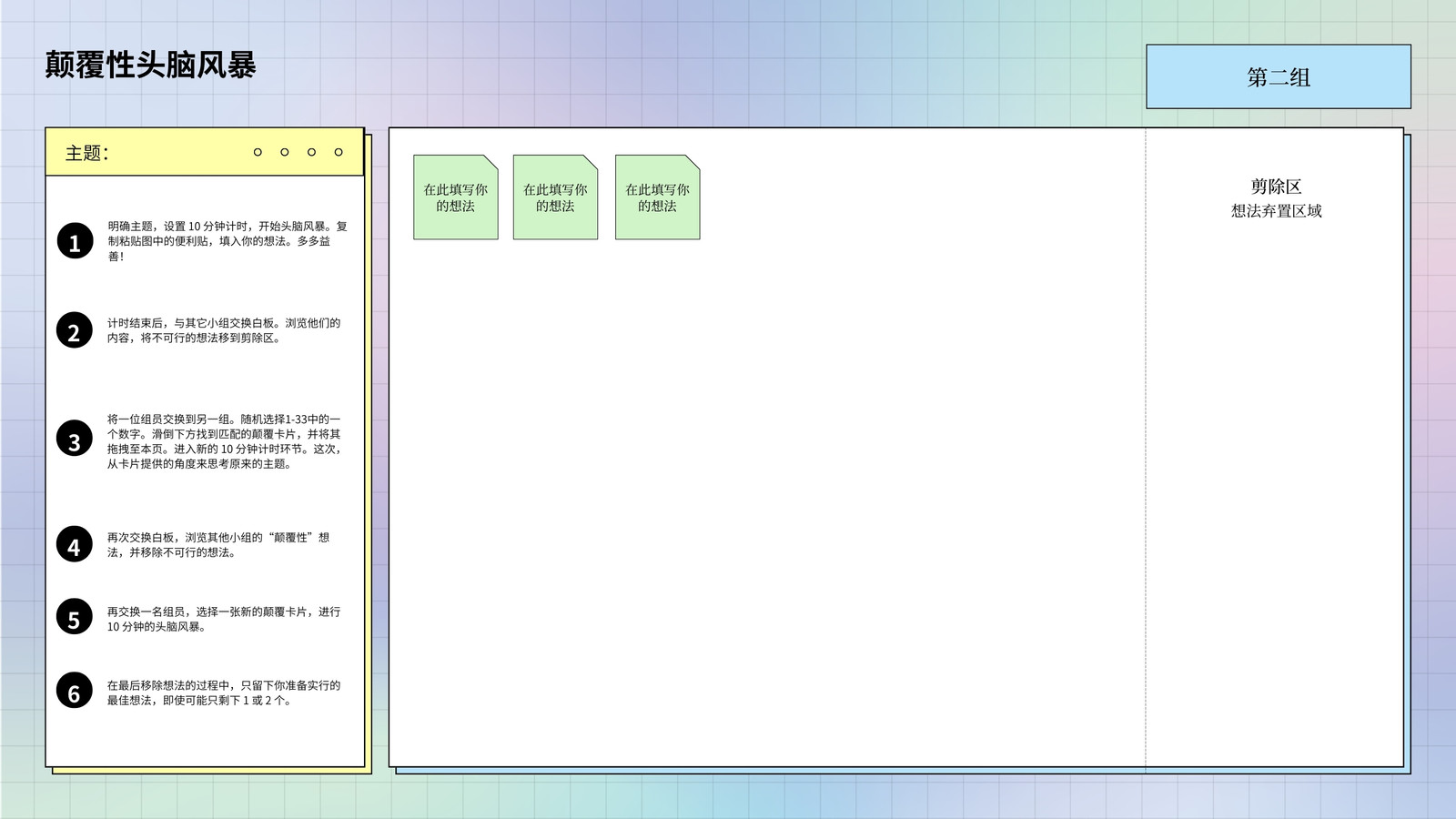Click the step 4 number circle
1456x819 pixels.
[x=75, y=544]
